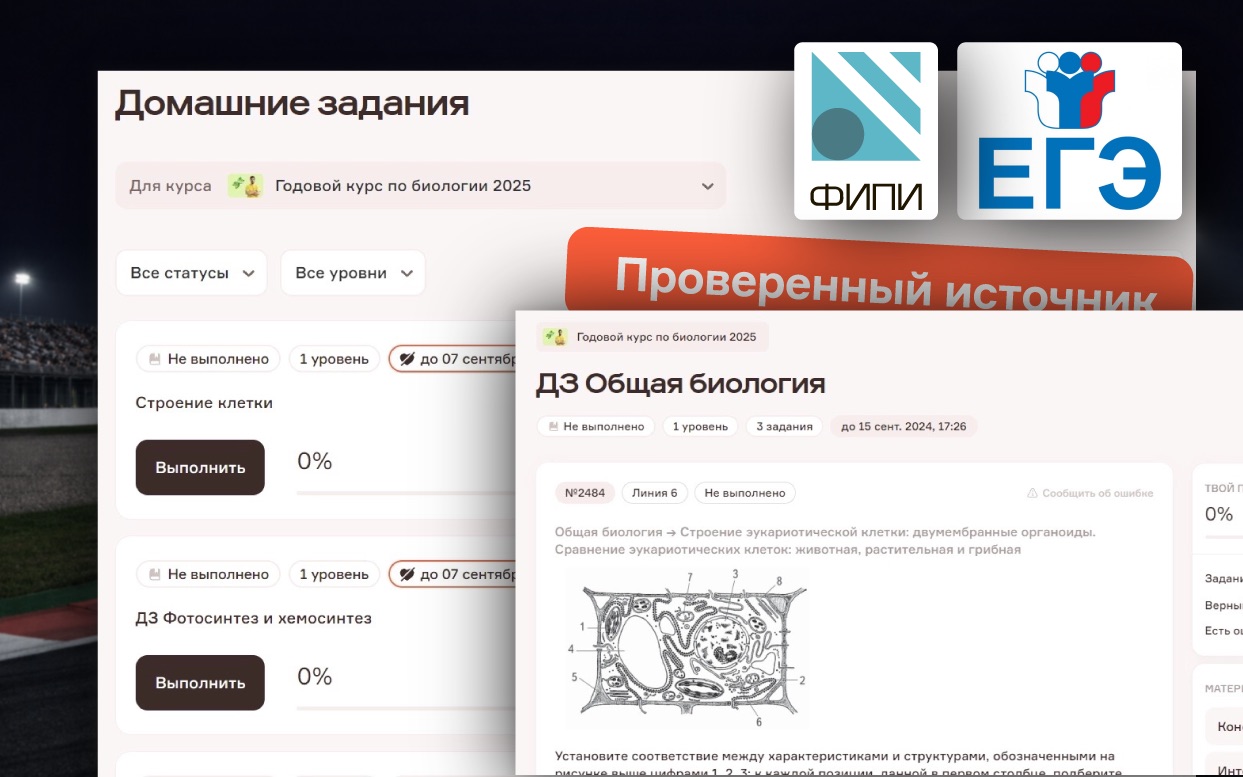Click 'Выполнить' for Строение клетки
This screenshot has height=777, width=1243.
pos(199,467)
